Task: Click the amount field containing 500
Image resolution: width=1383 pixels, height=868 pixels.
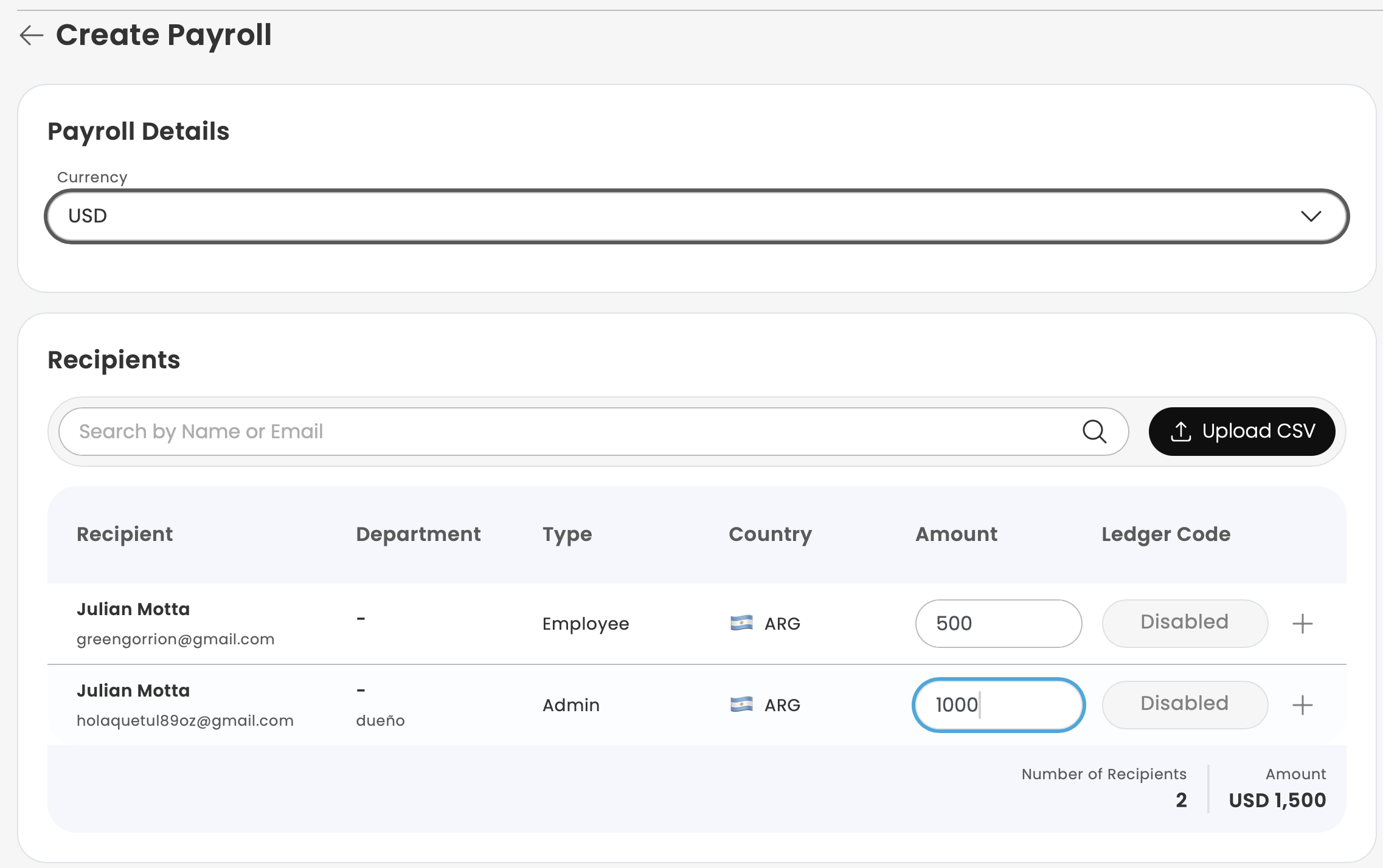Action: [998, 624]
